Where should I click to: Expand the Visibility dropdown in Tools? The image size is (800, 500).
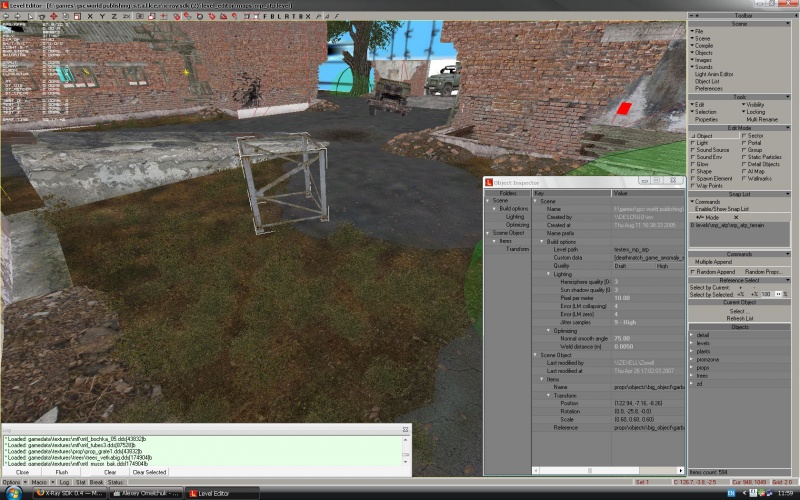tap(754, 105)
